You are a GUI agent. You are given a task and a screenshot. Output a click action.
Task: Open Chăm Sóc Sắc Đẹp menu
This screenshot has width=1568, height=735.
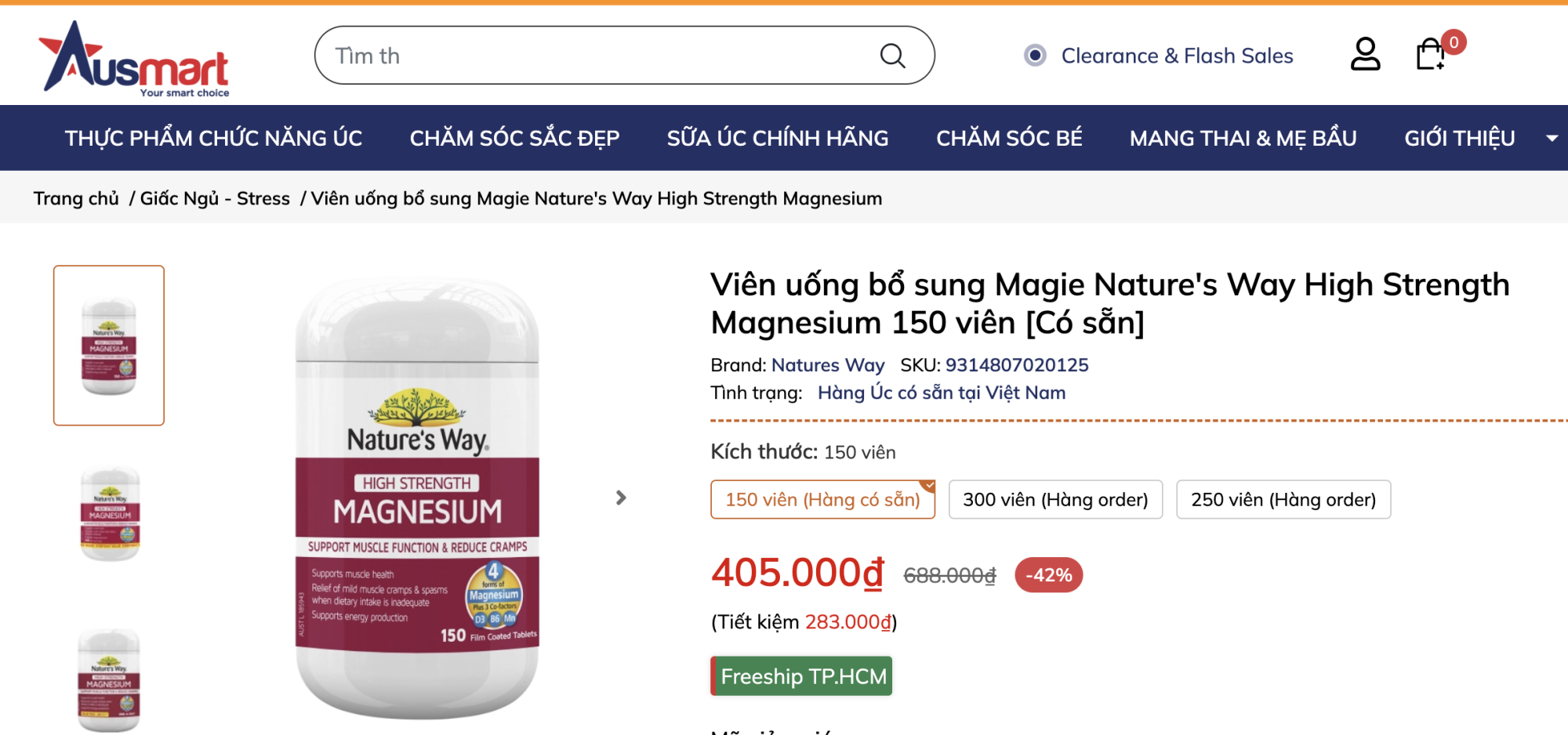pos(514,138)
